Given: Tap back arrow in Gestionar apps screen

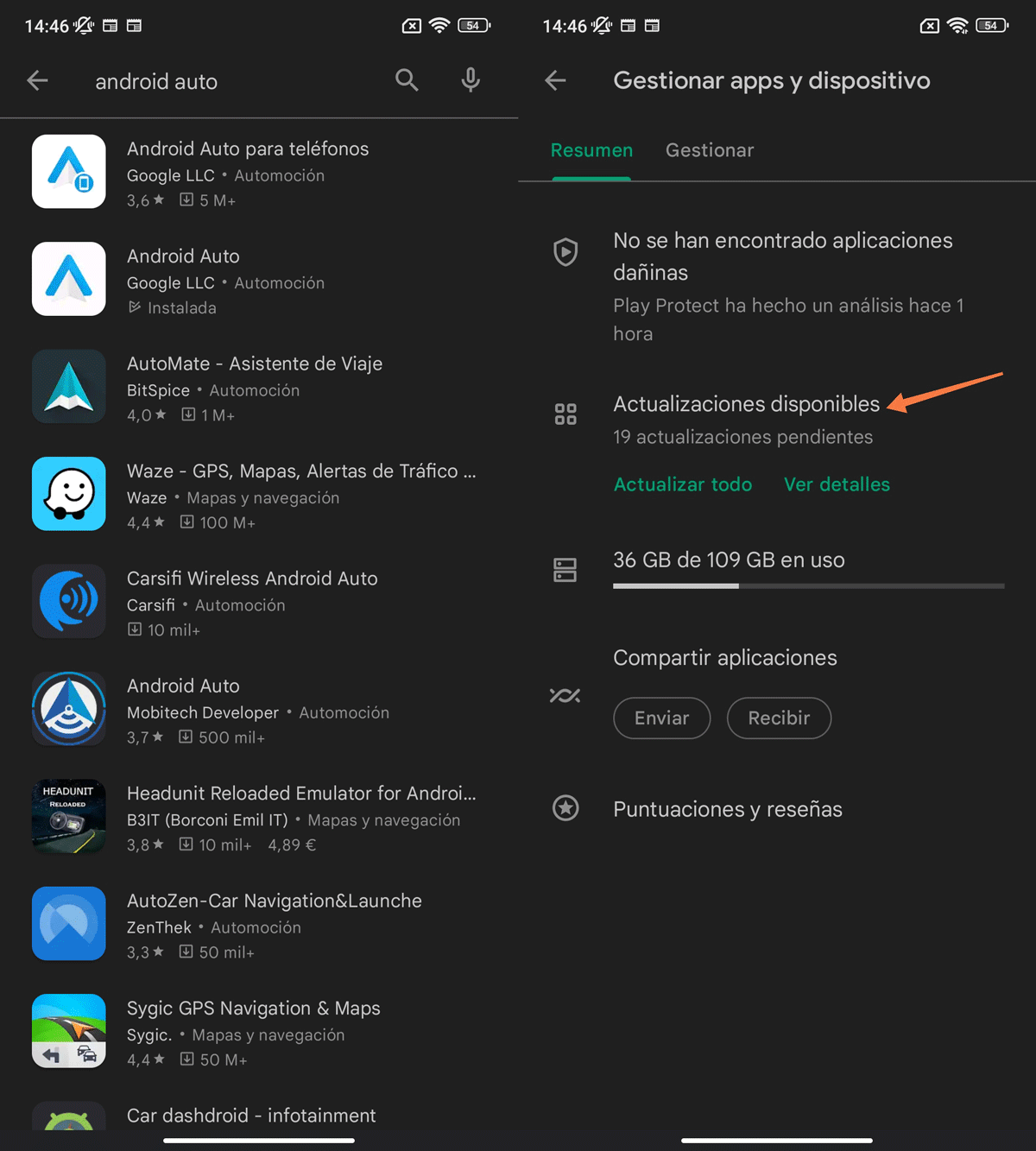Looking at the screenshot, I should 555,81.
